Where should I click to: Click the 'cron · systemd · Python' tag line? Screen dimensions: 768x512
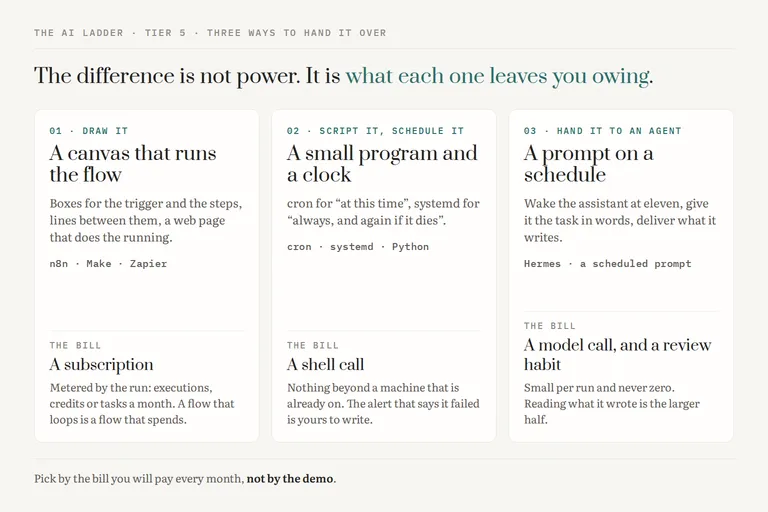pyautogui.click(x=358, y=246)
